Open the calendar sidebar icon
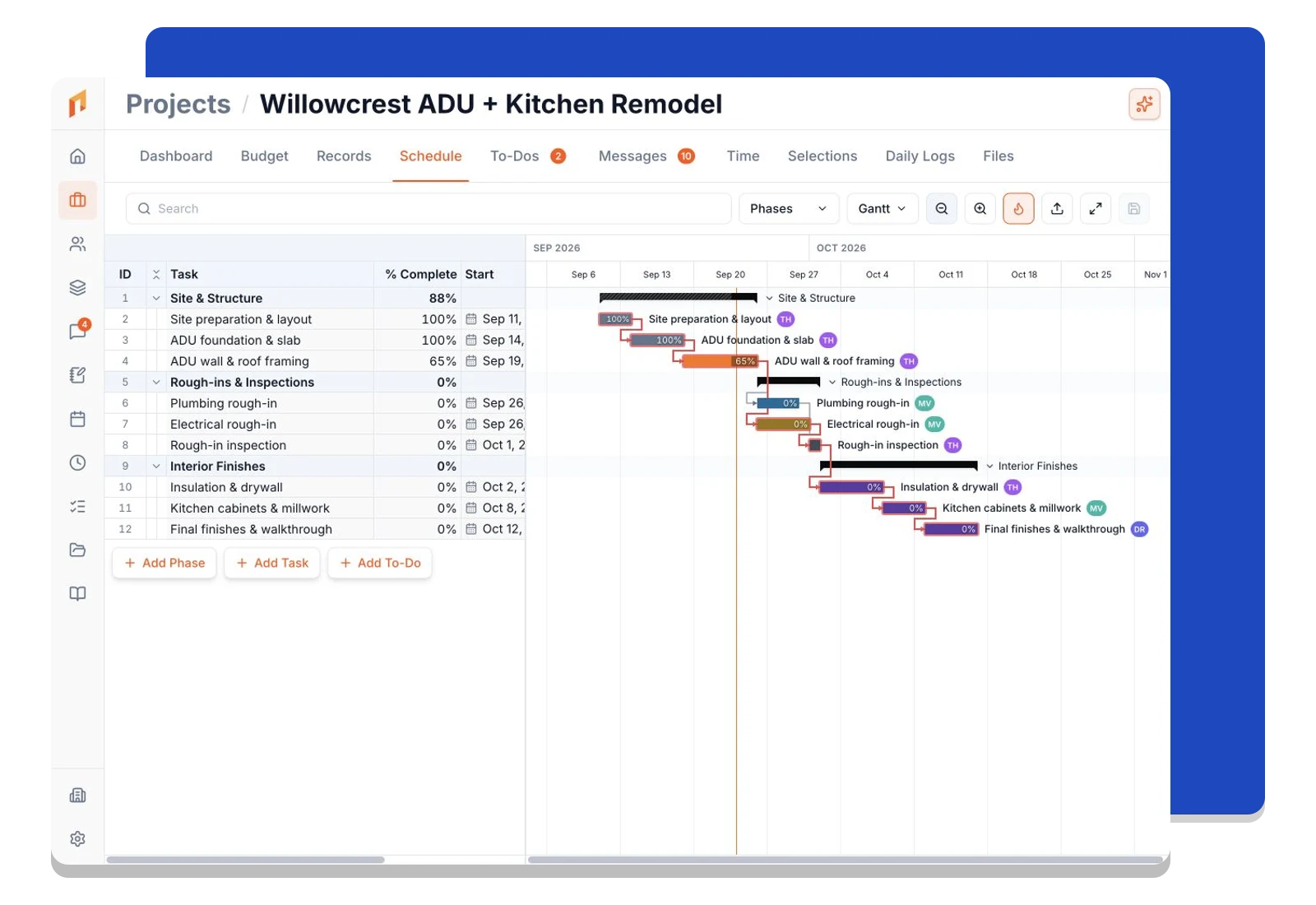1316x905 pixels. (x=77, y=419)
